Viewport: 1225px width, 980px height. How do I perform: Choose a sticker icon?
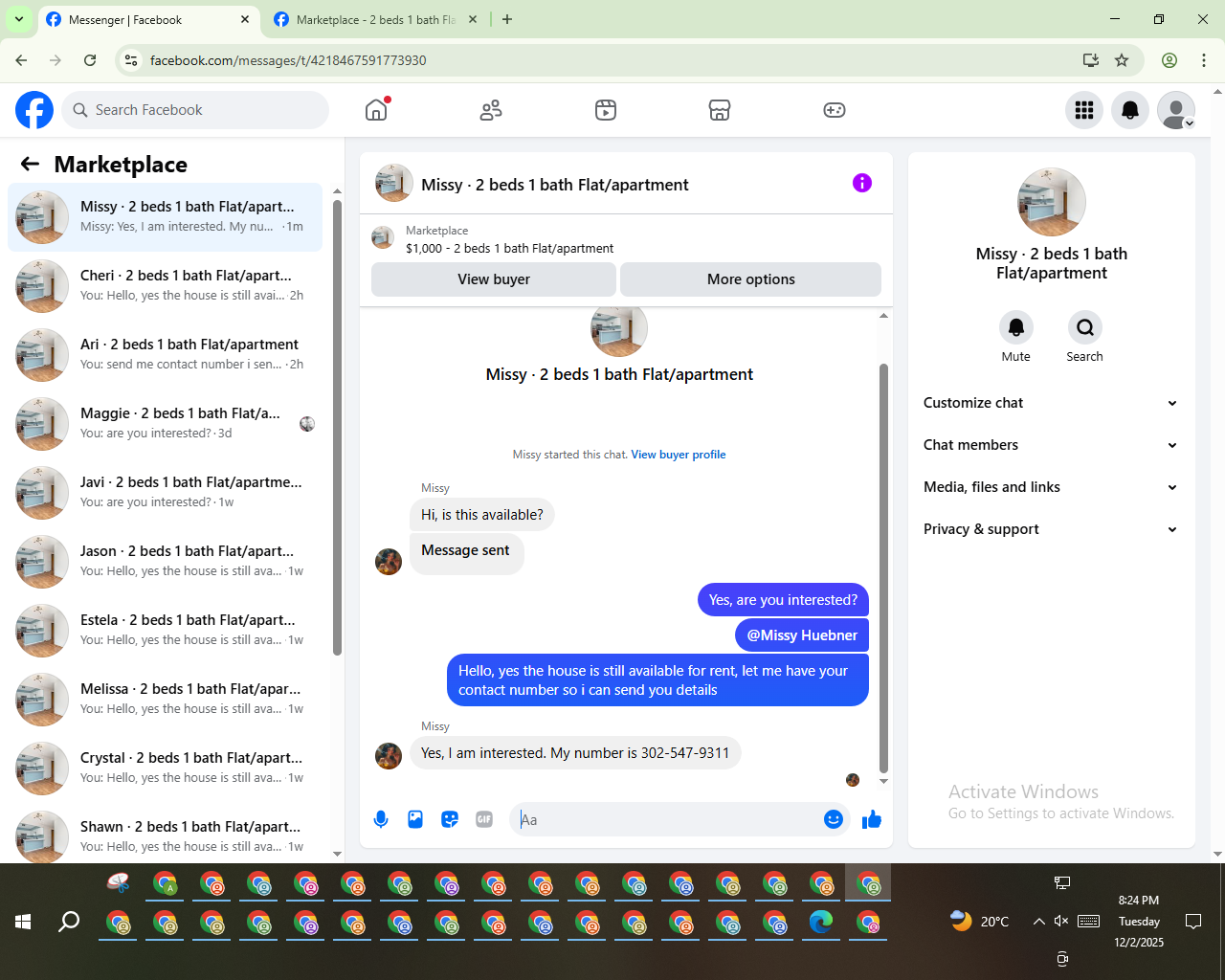pos(450,819)
